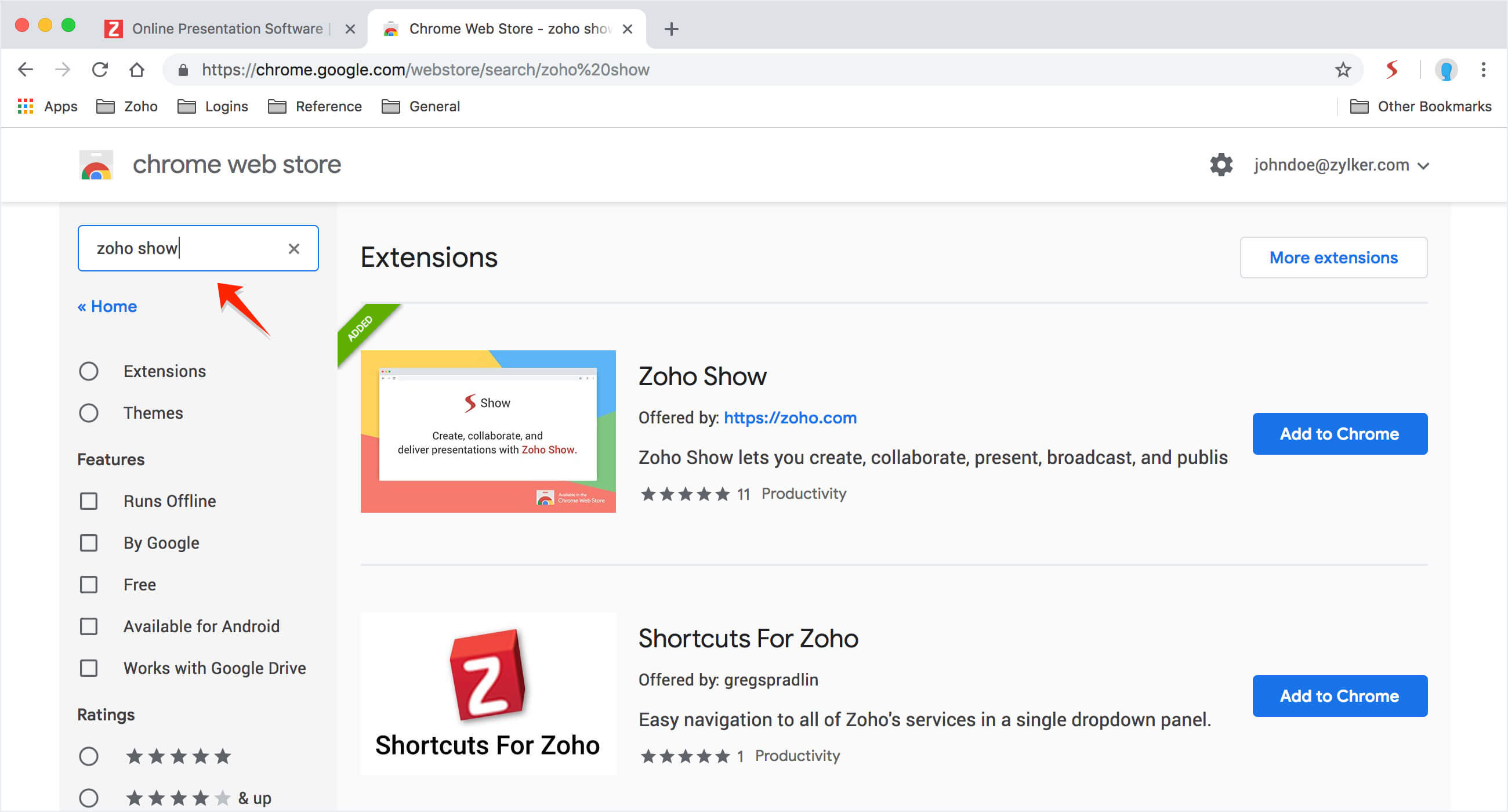Go to the browser home page

pyautogui.click(x=137, y=70)
